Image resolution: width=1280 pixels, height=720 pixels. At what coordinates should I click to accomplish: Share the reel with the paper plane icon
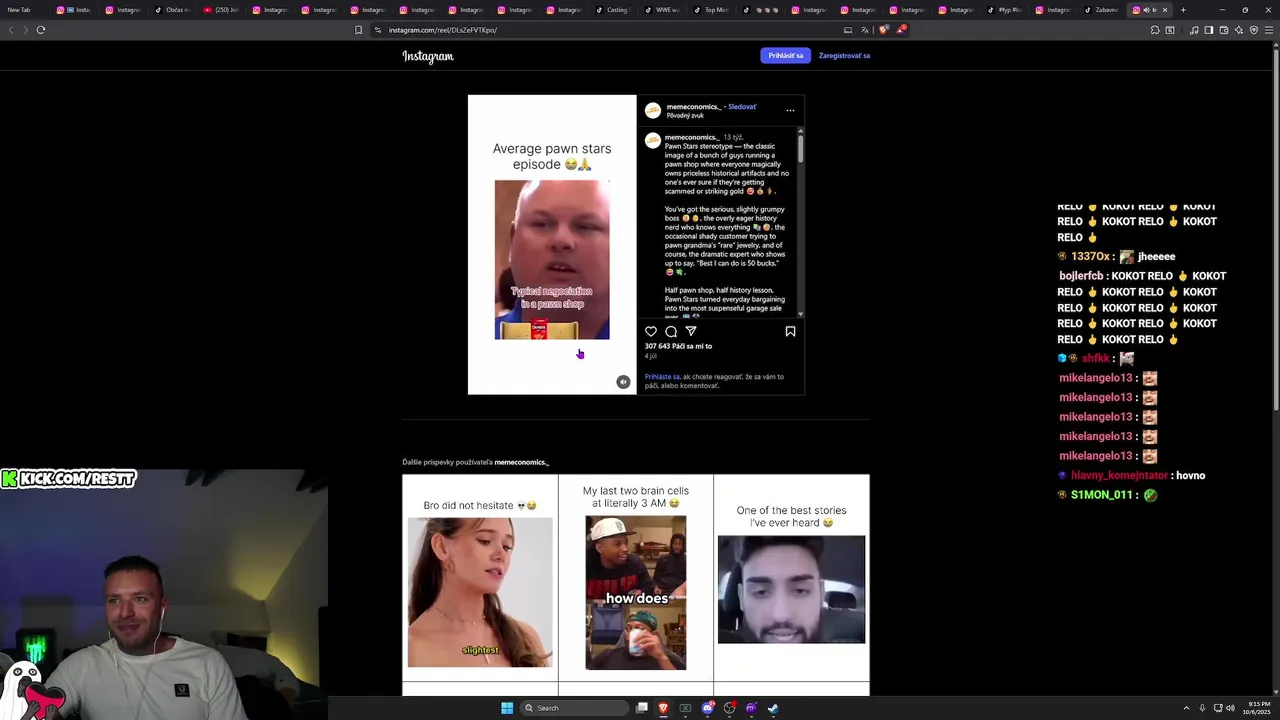coord(691,331)
